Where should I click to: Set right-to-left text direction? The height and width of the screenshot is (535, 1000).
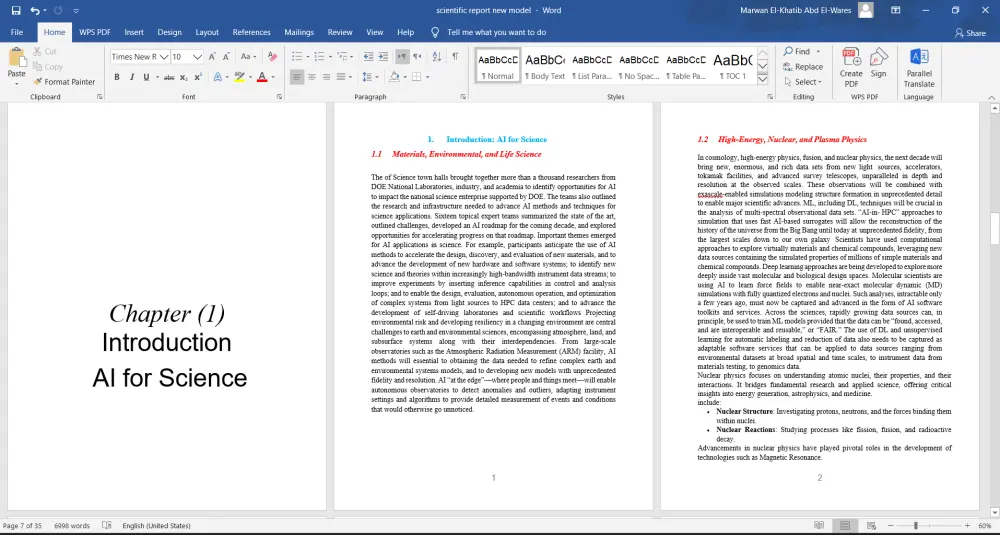click(x=417, y=57)
